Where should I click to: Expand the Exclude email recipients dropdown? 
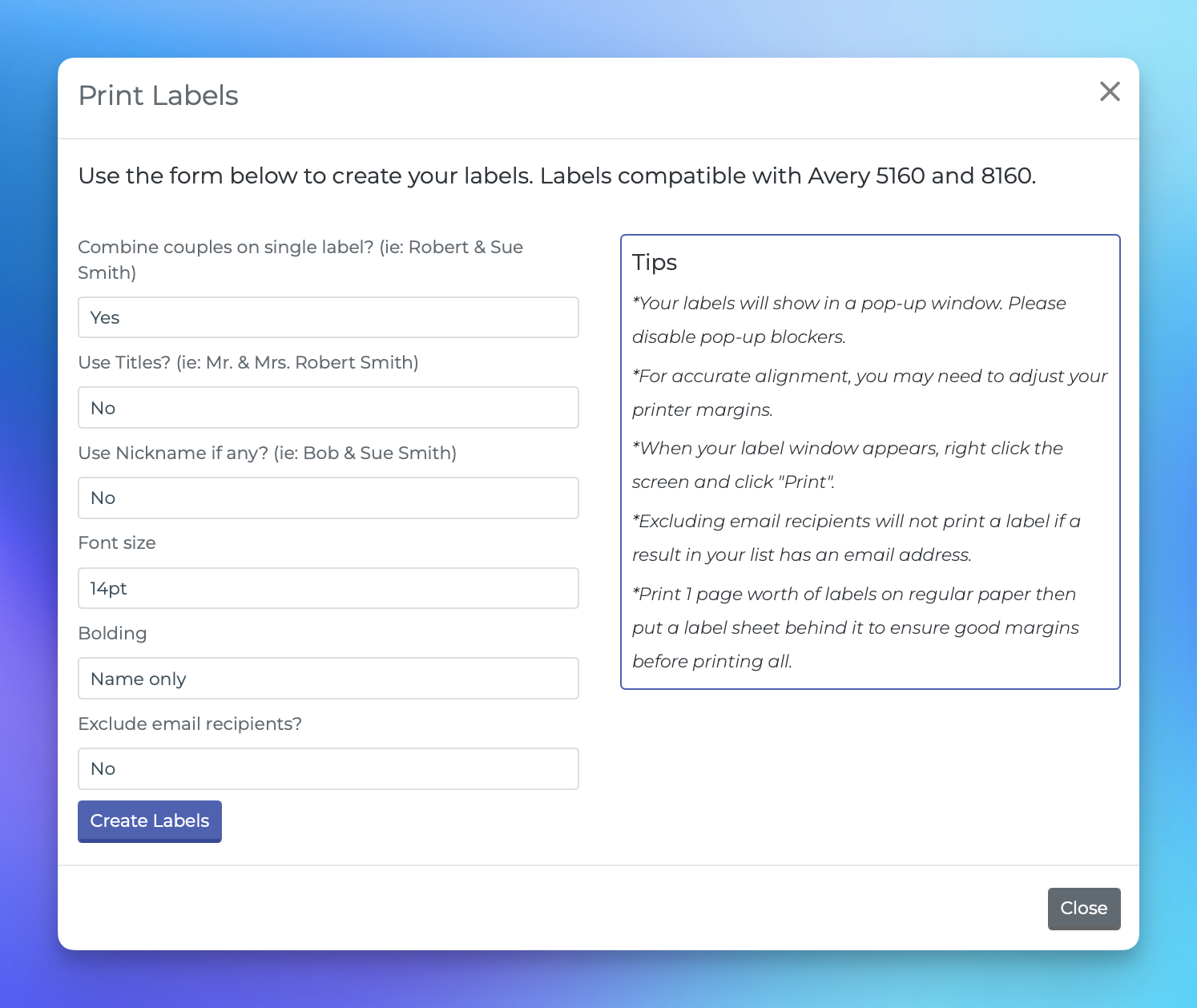pyautogui.click(x=328, y=768)
